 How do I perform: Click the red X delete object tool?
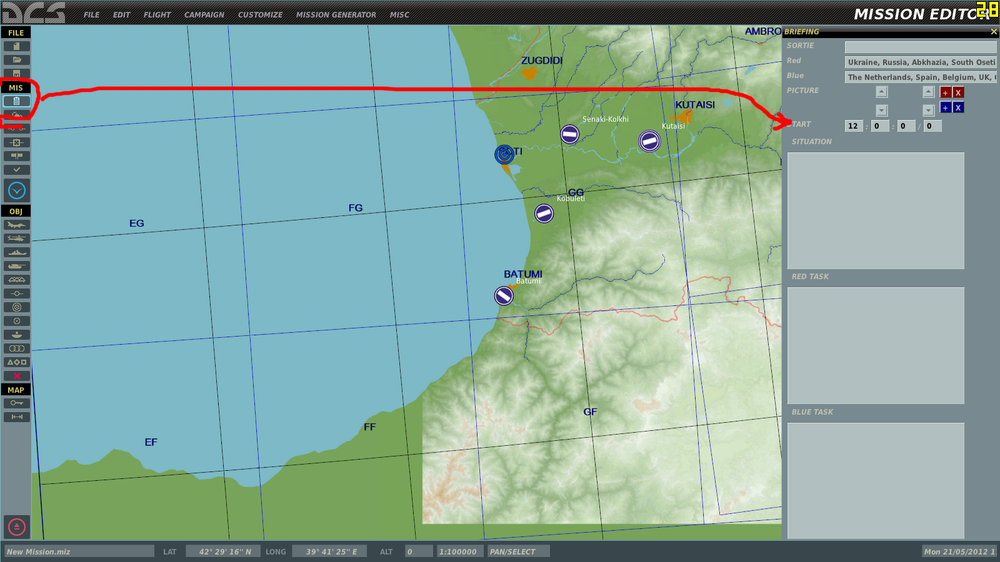[x=17, y=376]
